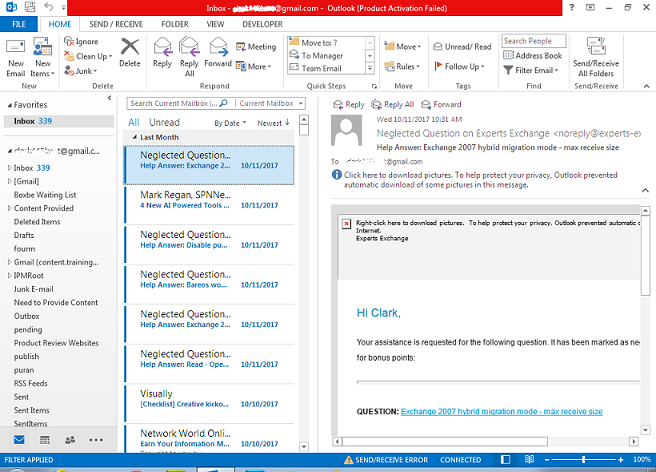Open the FOLDER tab
Image resolution: width=656 pixels, height=472 pixels.
175,24
